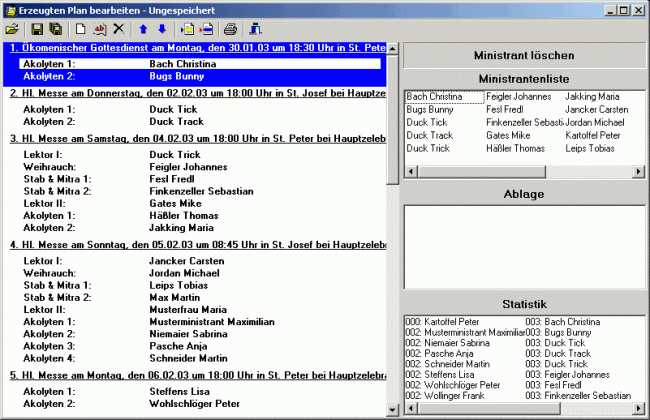The width and height of the screenshot is (650, 420).
Task: Click the plan list vertical scrollbar thumb
Action: [392, 119]
